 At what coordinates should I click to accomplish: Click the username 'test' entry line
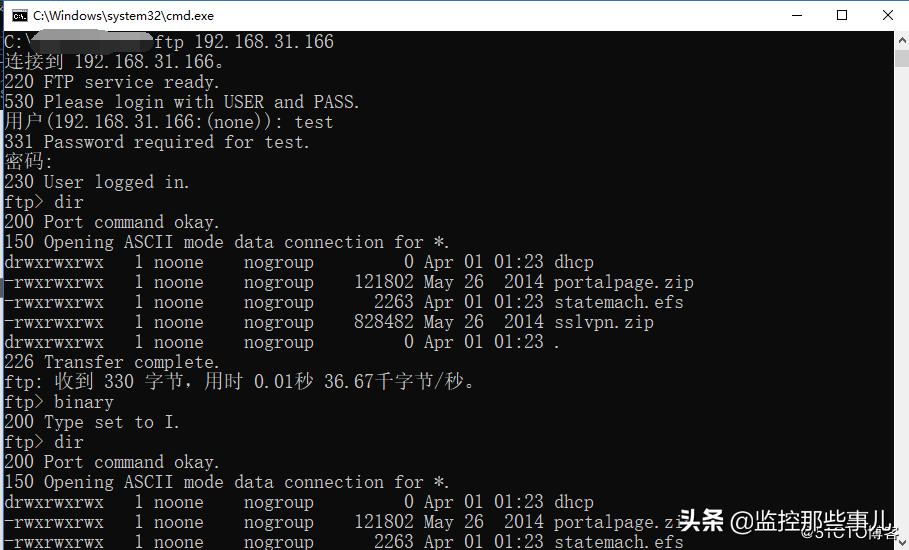tap(169, 122)
